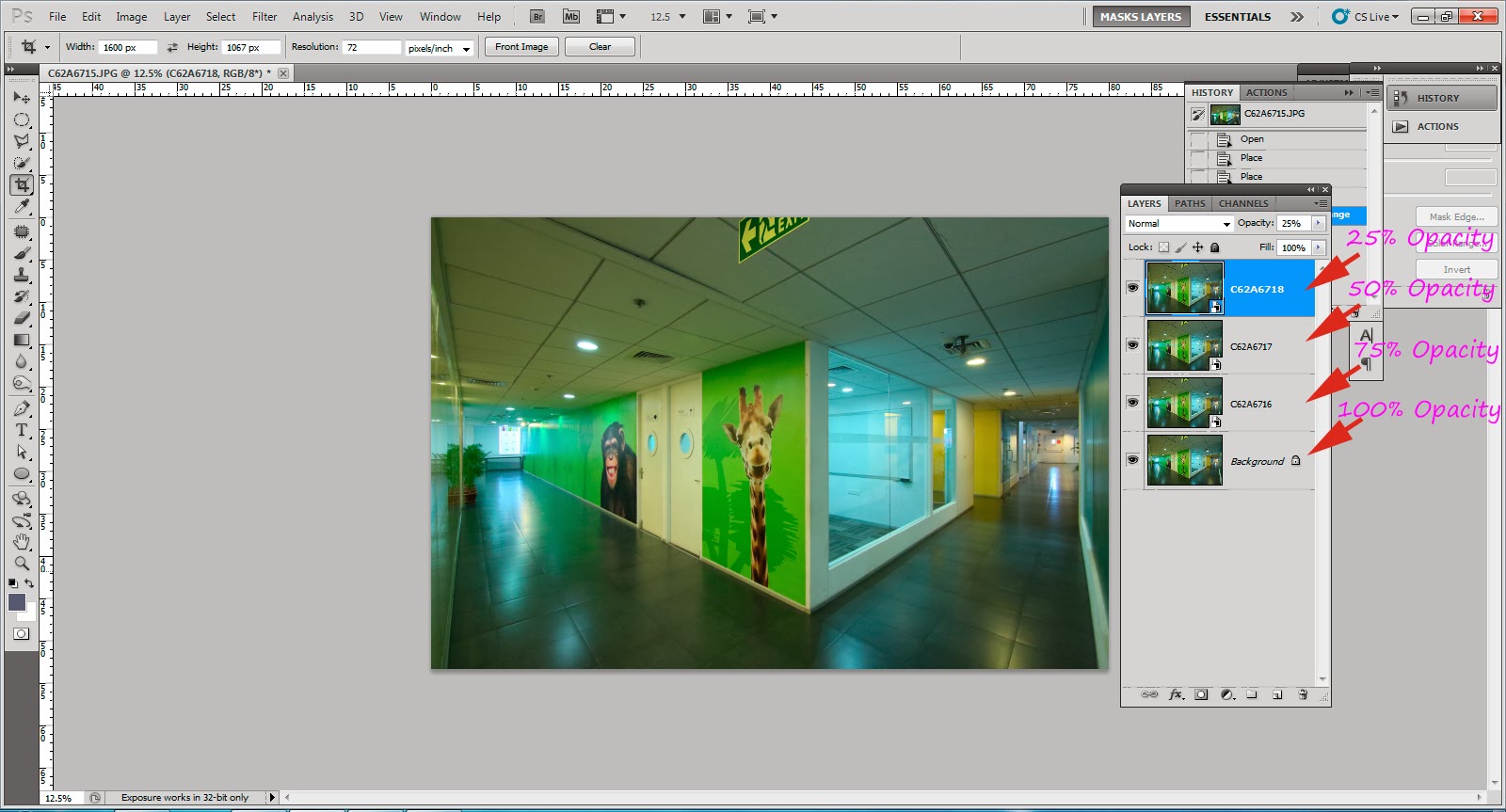Viewport: 1506px width, 812px height.
Task: Select the Brush tool
Action: point(22,253)
